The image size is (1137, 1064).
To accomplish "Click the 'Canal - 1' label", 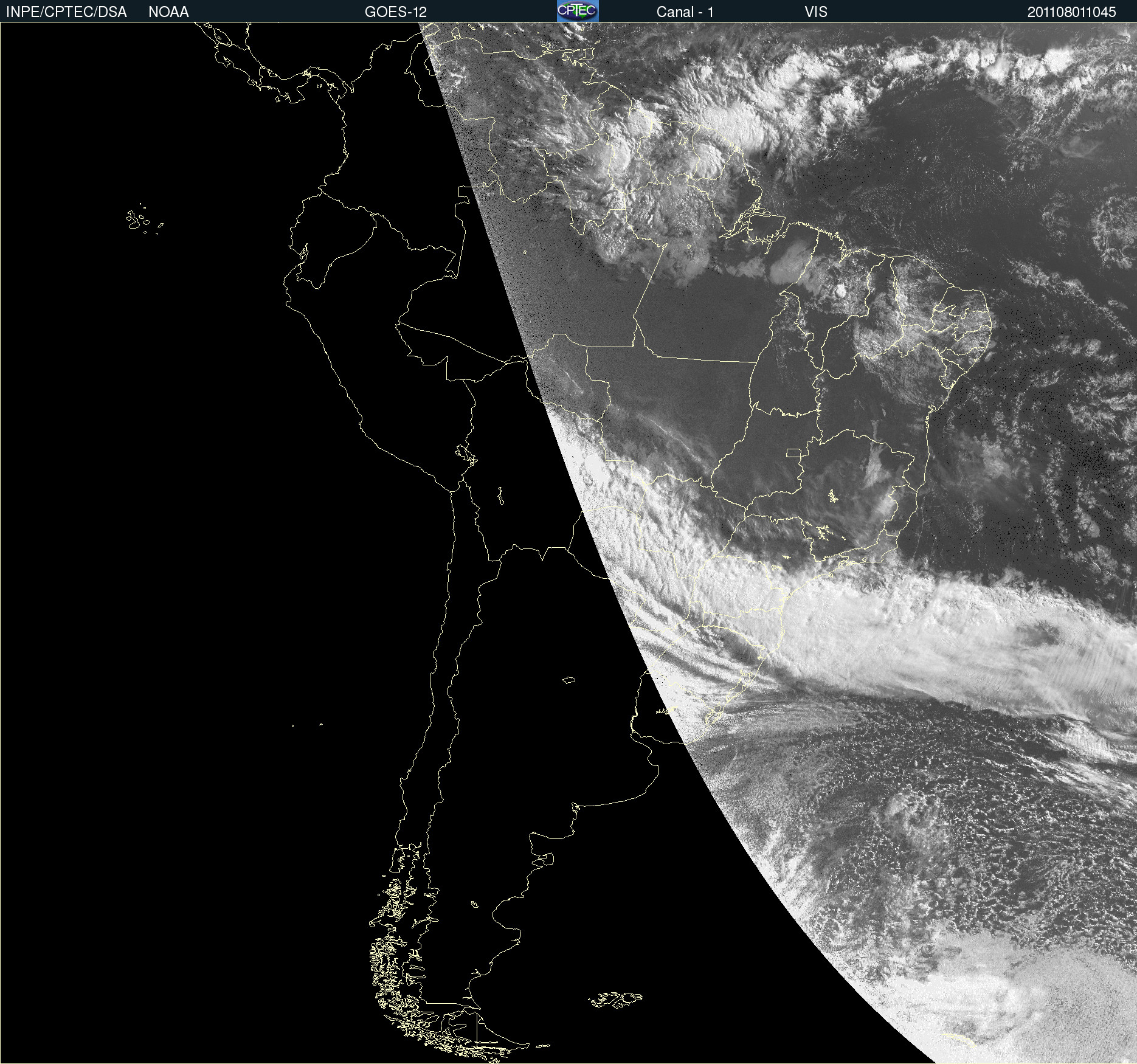I will (685, 12).
